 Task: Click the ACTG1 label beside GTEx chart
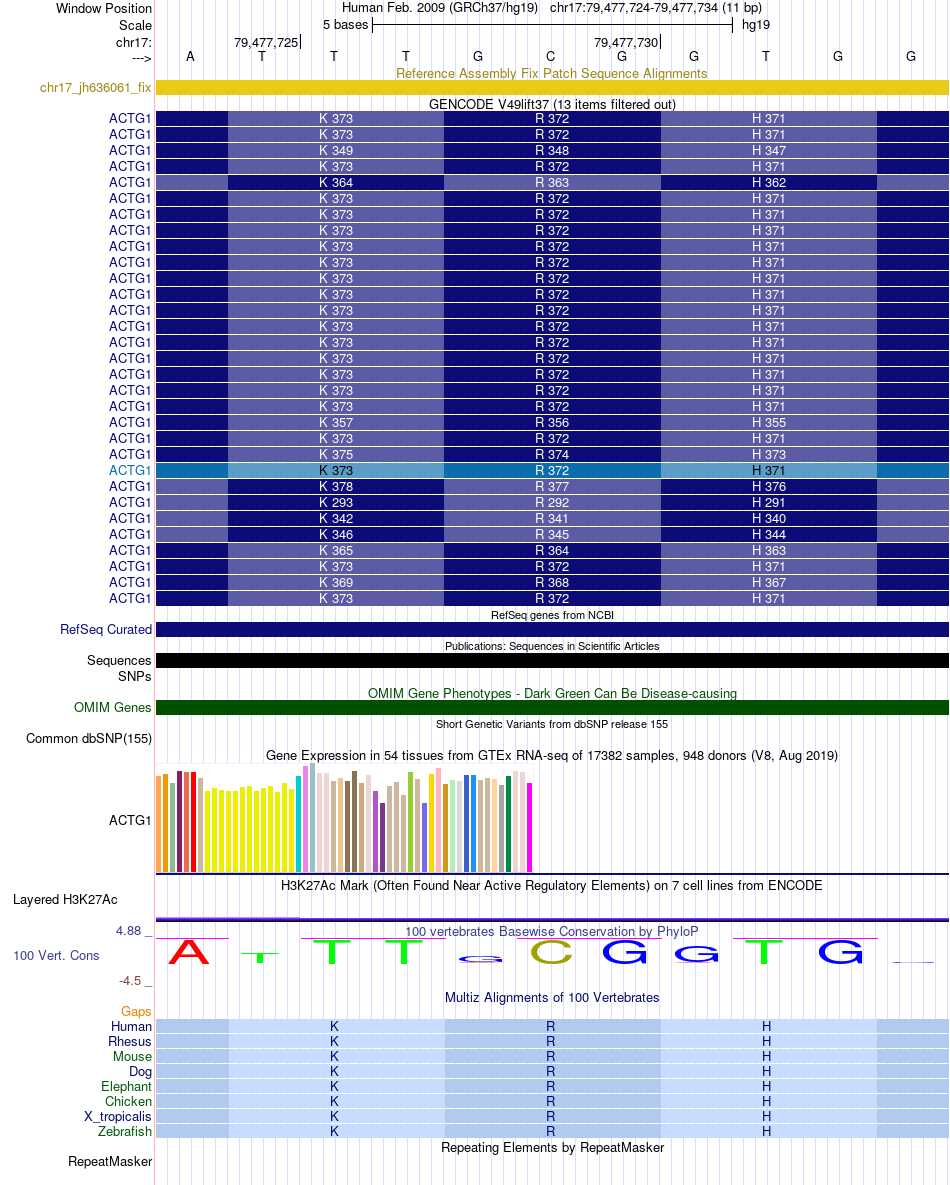[130, 820]
